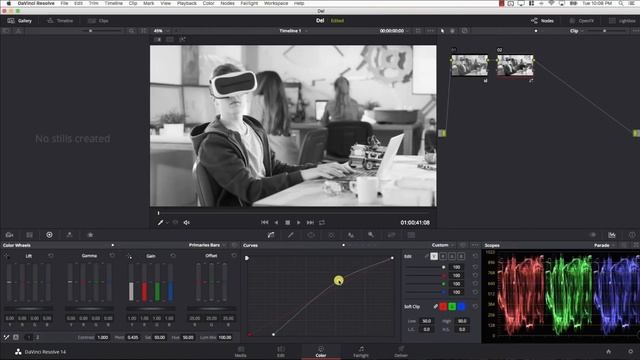The height and width of the screenshot is (360, 640).
Task: Toggle the Lightbox view
Action: [x=622, y=20]
